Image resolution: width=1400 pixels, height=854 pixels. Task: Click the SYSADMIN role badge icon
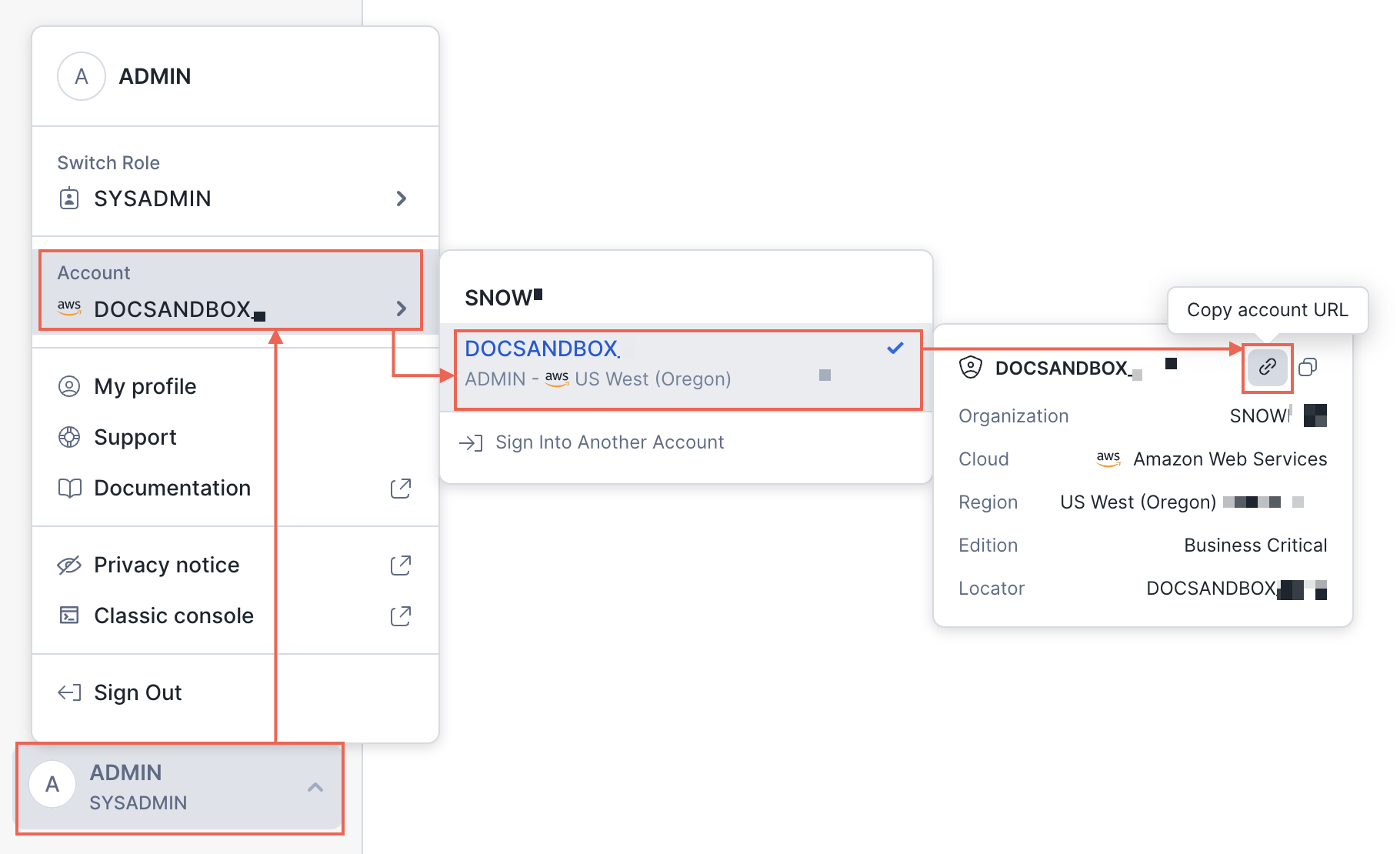[69, 198]
